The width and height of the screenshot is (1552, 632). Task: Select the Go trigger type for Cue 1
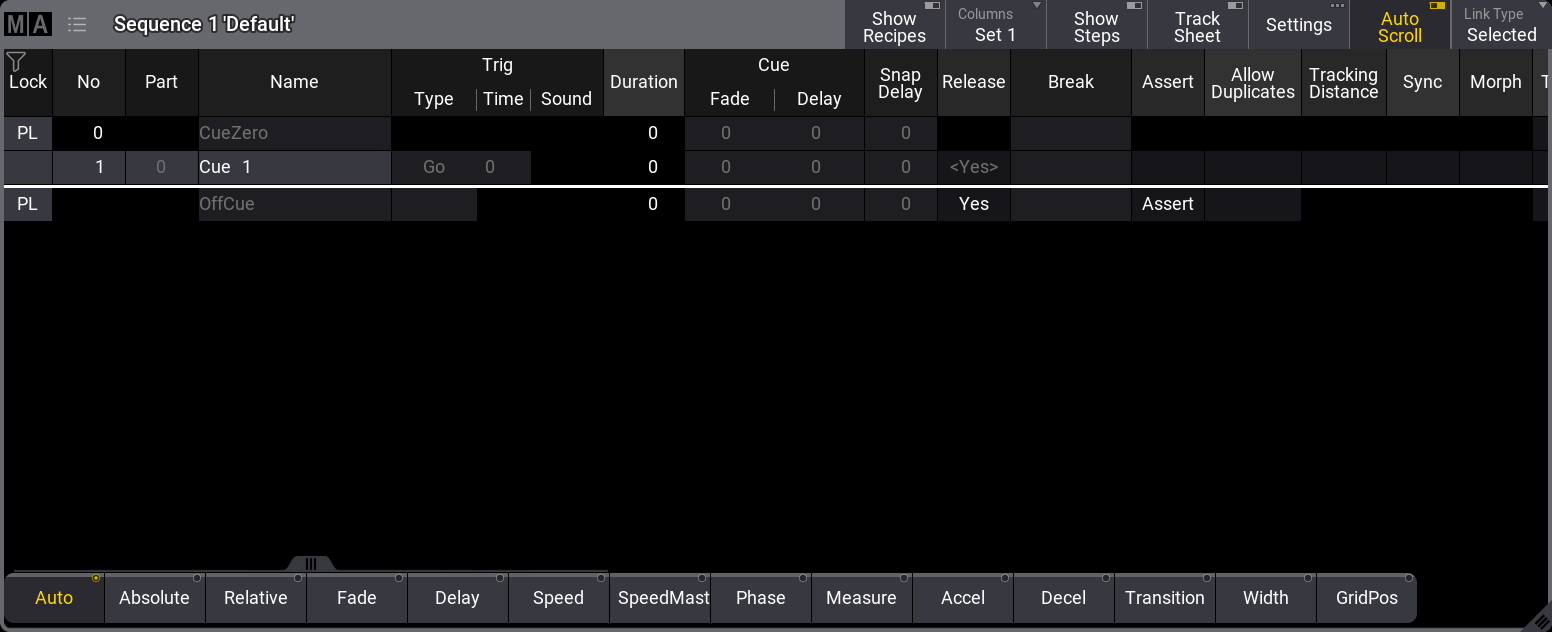(434, 168)
